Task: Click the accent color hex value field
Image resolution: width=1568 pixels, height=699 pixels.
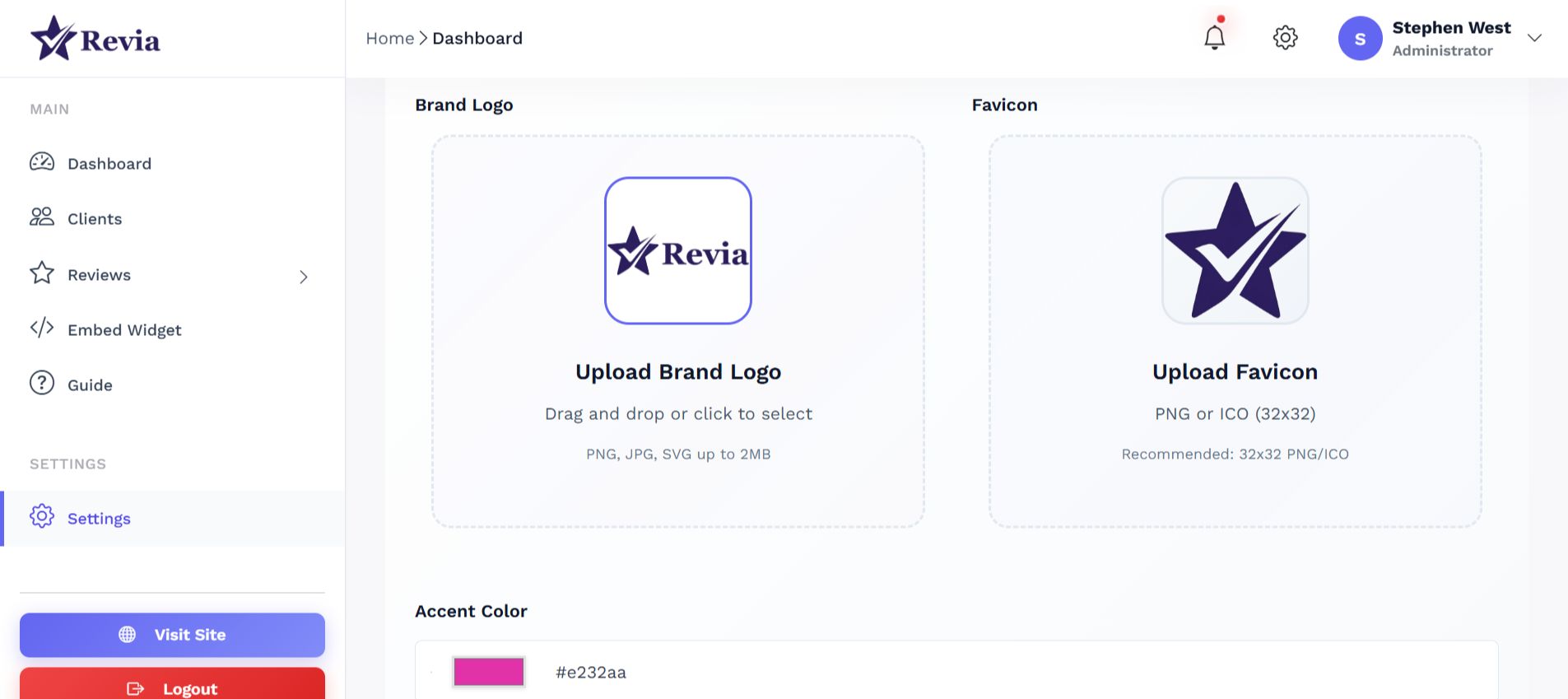Action: (x=591, y=673)
